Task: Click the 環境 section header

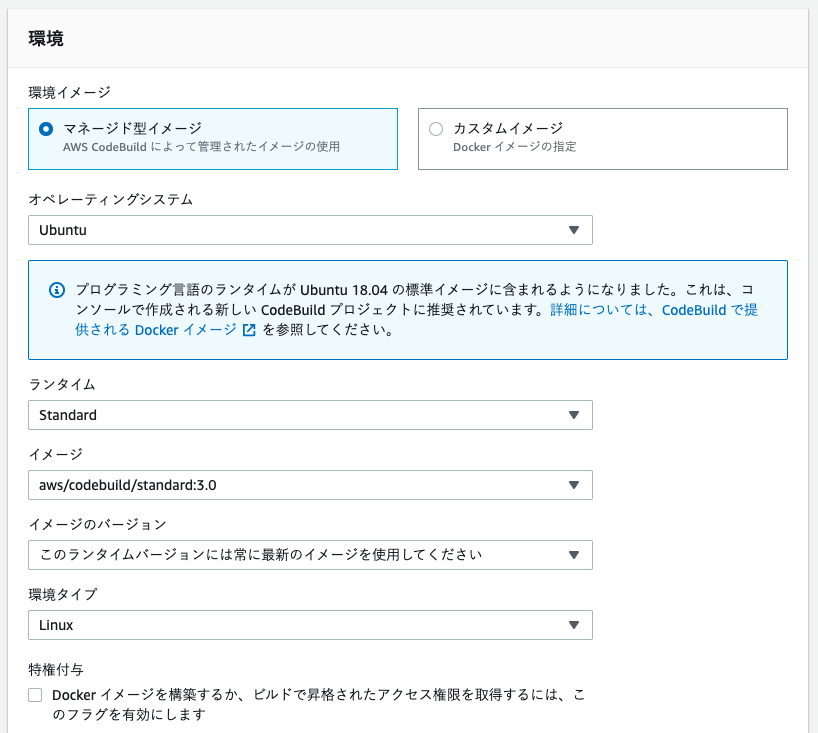Action: (x=38, y=38)
